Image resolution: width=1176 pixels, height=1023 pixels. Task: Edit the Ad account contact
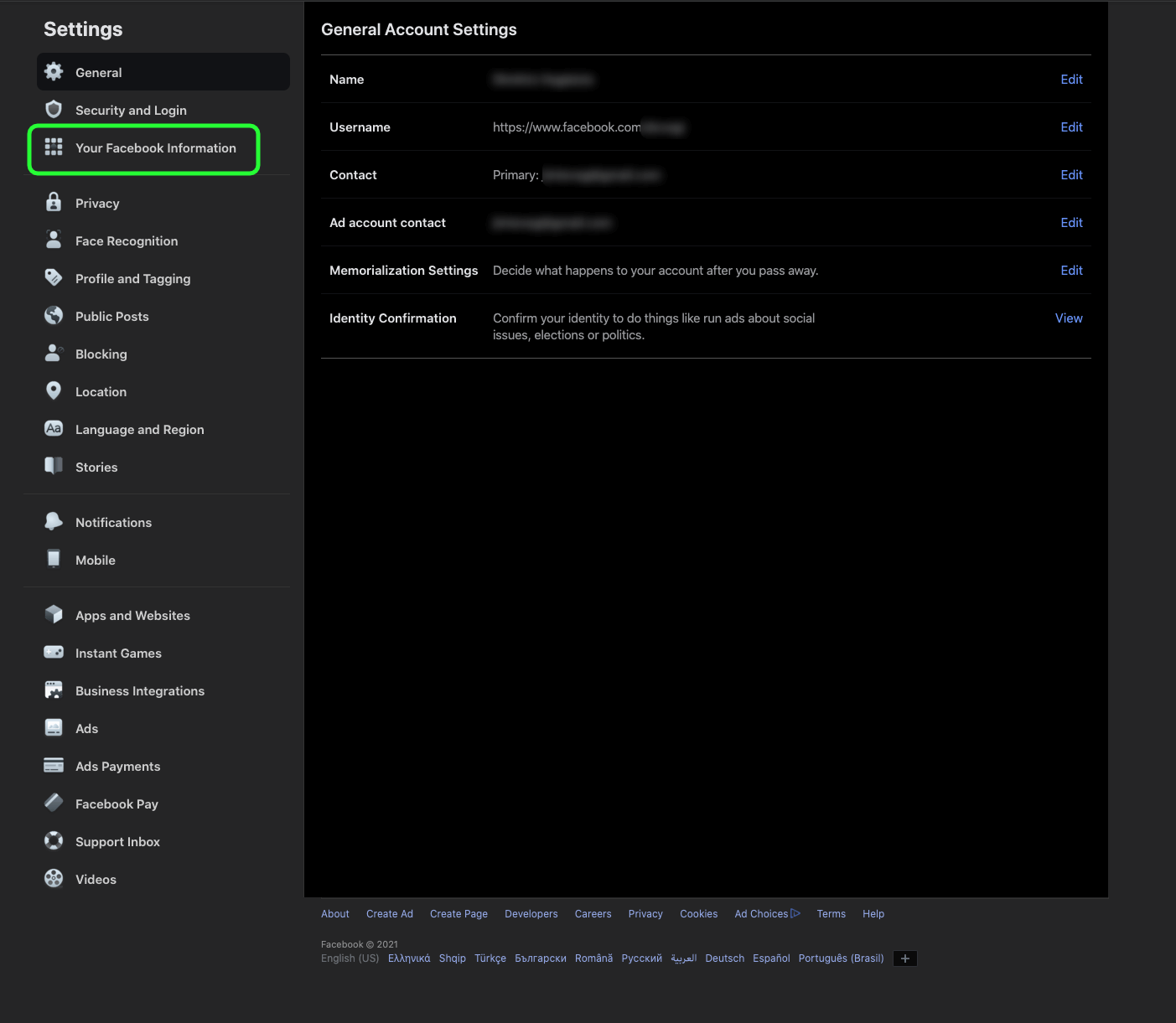click(x=1071, y=223)
